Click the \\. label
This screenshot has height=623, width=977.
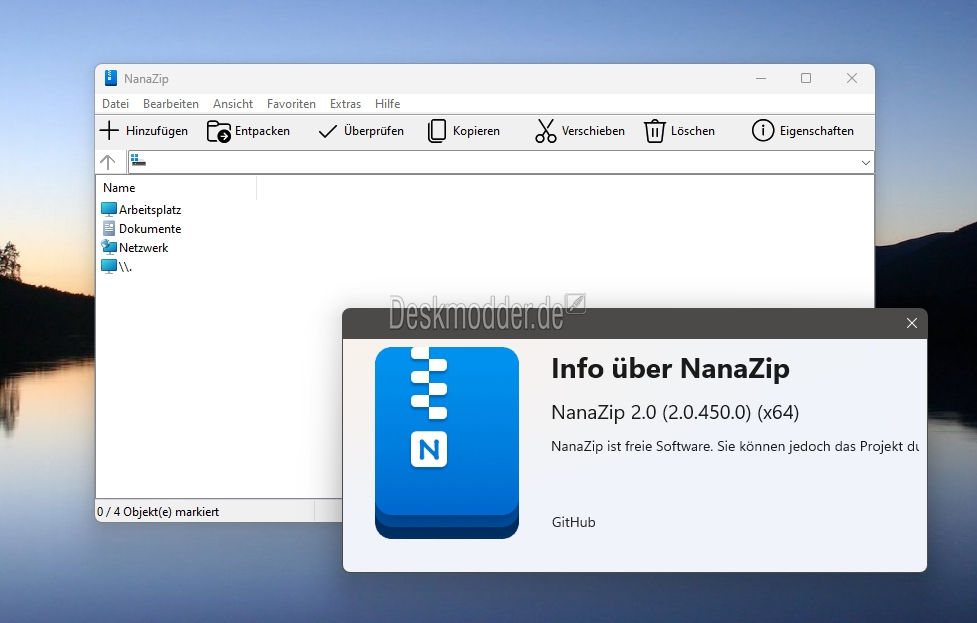point(125,267)
